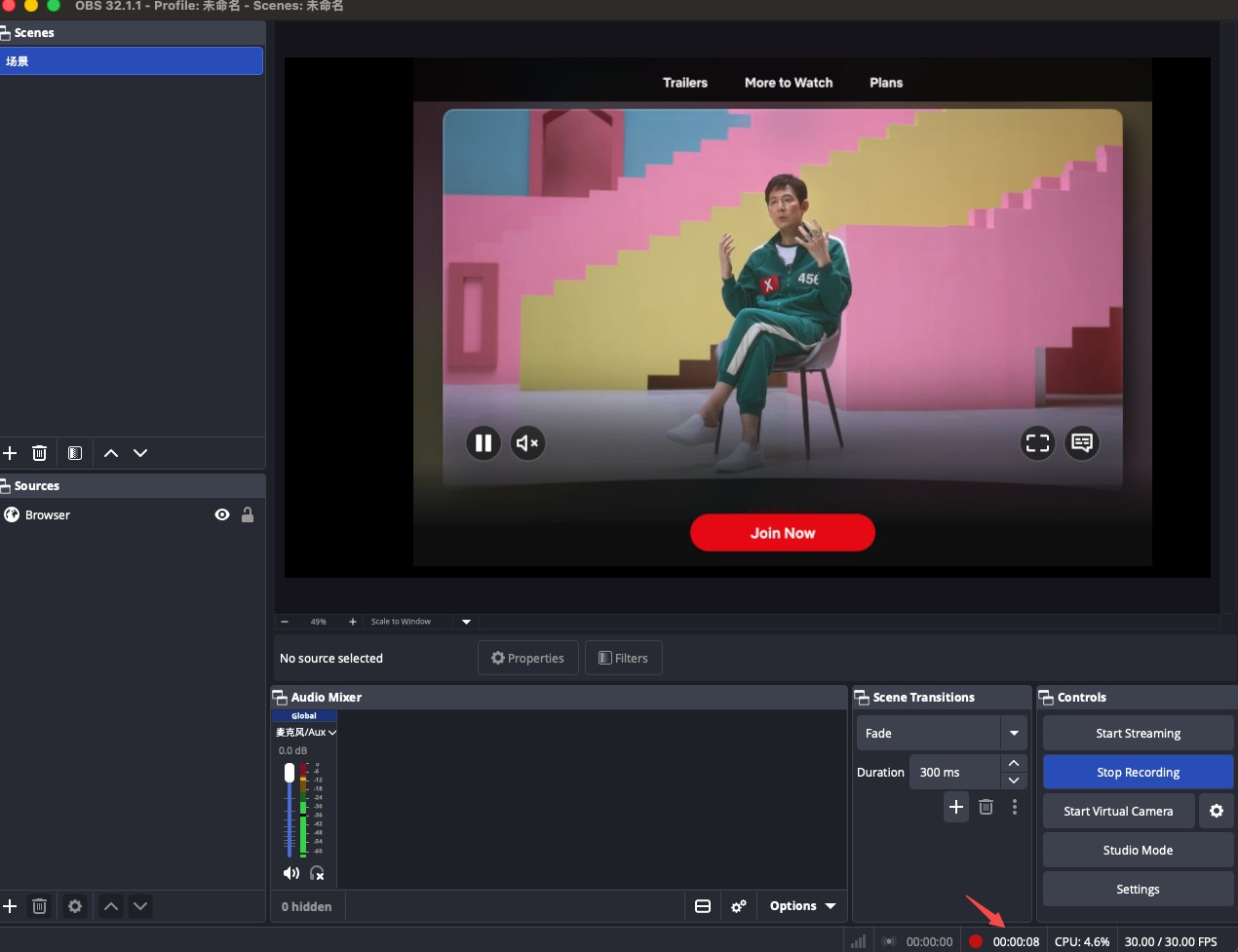Screen dimensions: 1238x952
Task: Click the 麦克风/Aux volume slider handle
Action: point(290,773)
